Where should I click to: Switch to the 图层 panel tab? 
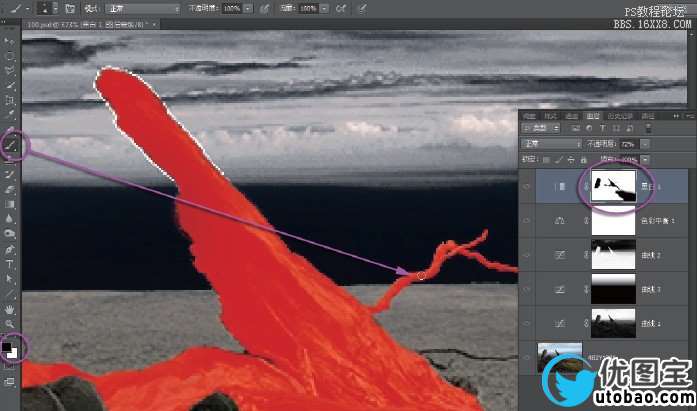click(593, 116)
